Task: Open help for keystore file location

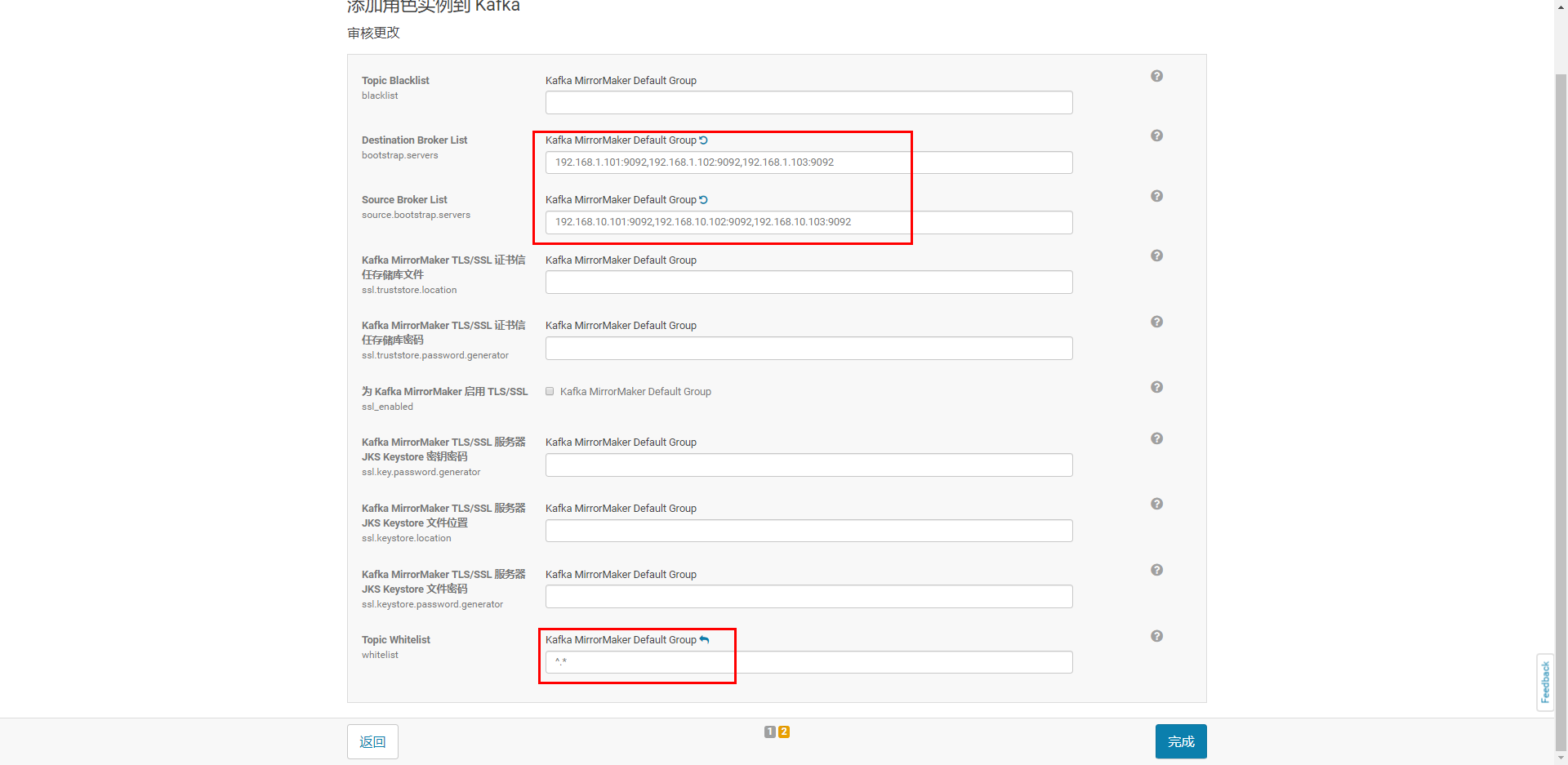Action: (1156, 504)
